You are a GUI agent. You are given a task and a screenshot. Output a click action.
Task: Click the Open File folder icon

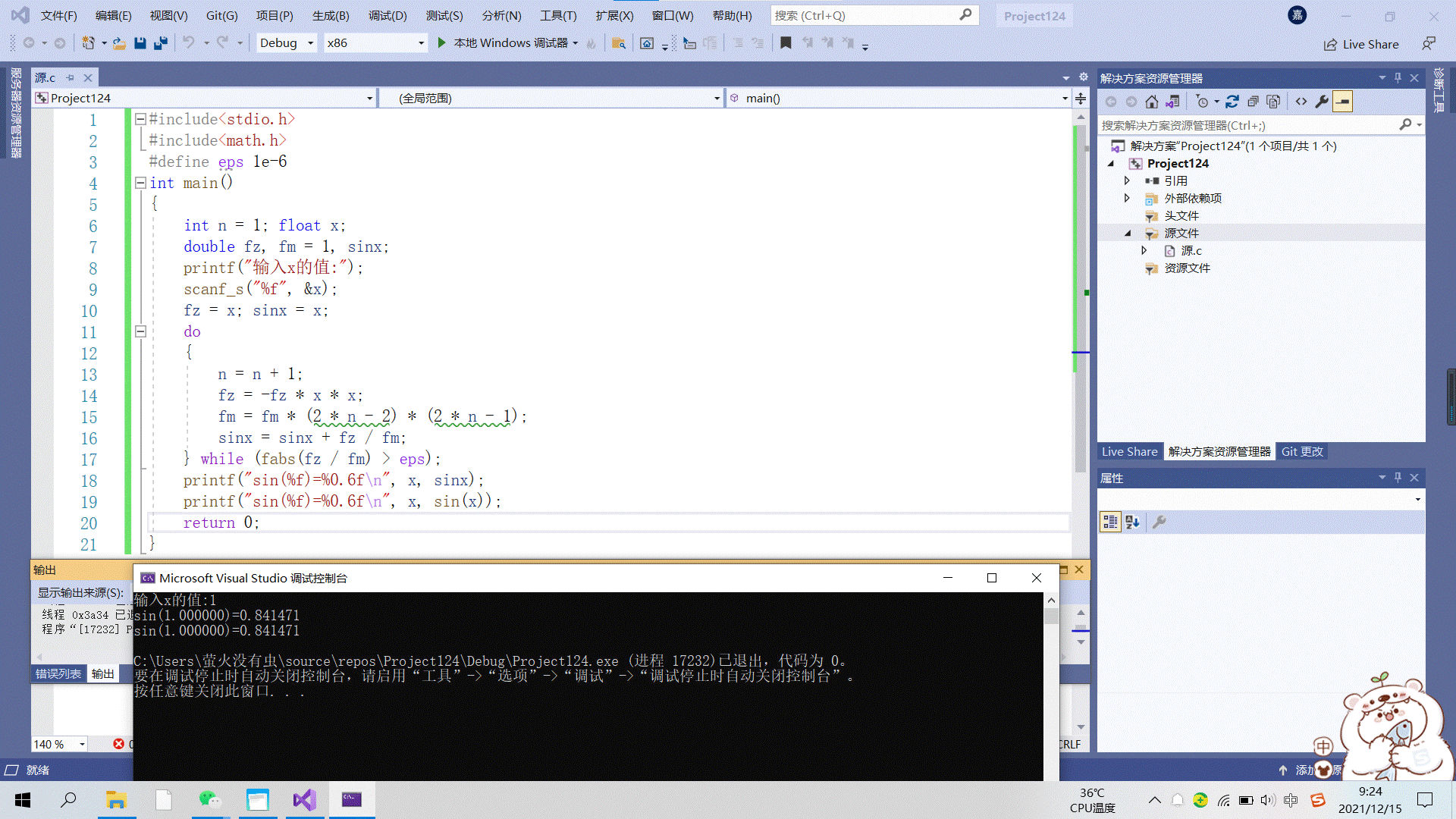click(x=119, y=43)
